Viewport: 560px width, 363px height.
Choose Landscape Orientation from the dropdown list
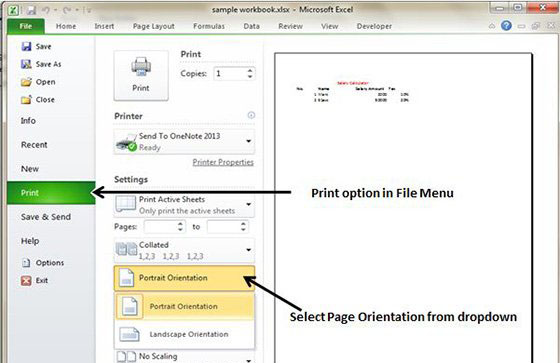click(185, 334)
